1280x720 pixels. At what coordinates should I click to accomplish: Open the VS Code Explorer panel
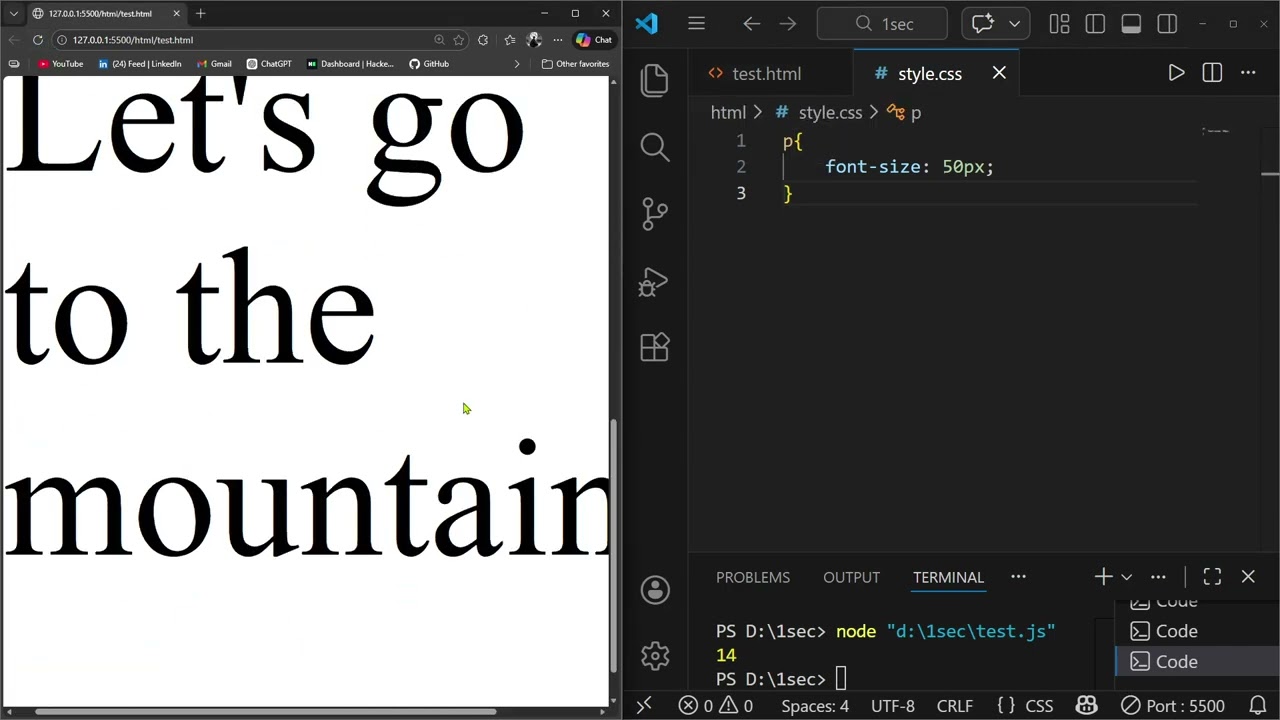655,80
